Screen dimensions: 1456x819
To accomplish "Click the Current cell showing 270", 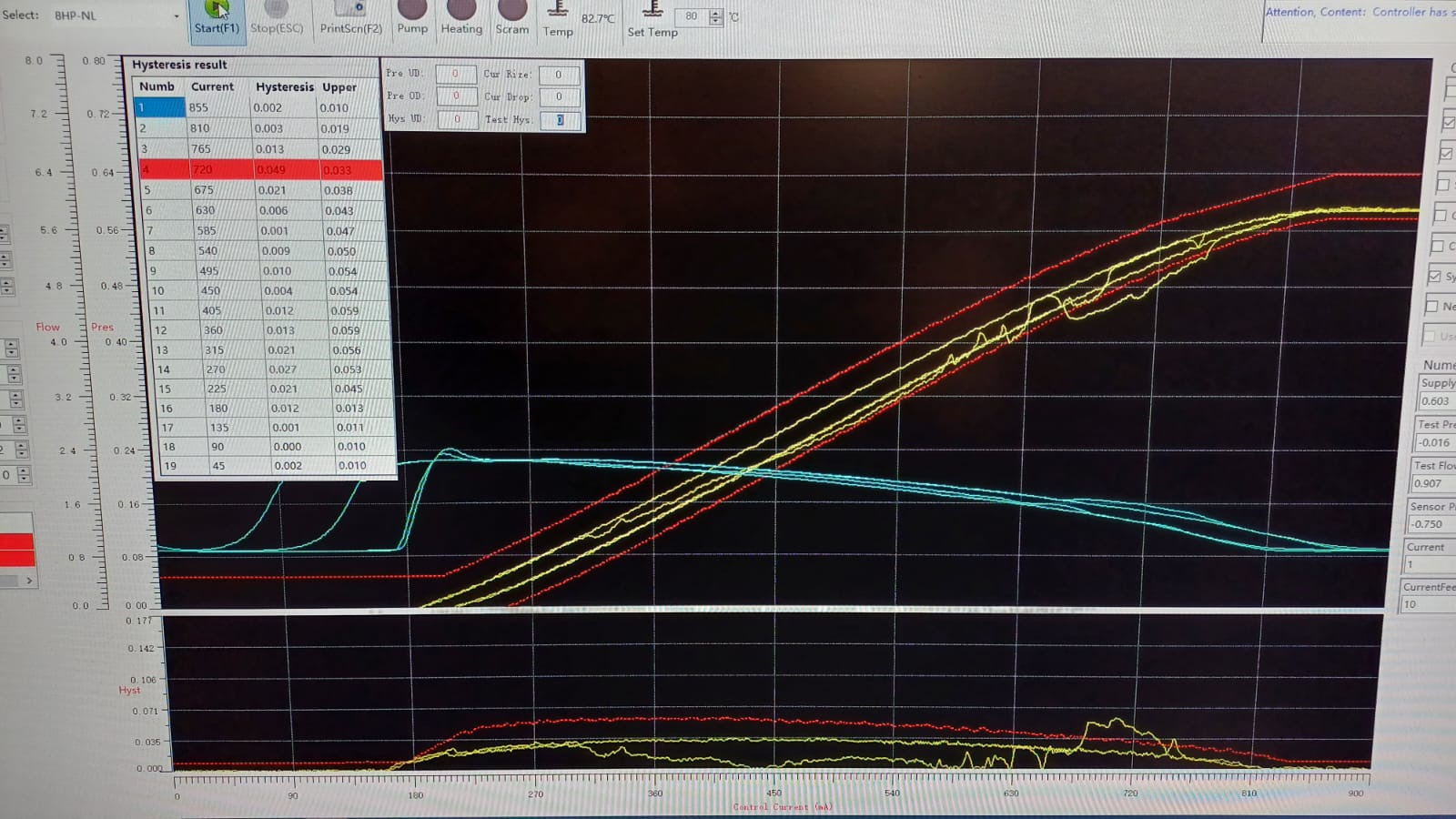I will pos(235,369).
